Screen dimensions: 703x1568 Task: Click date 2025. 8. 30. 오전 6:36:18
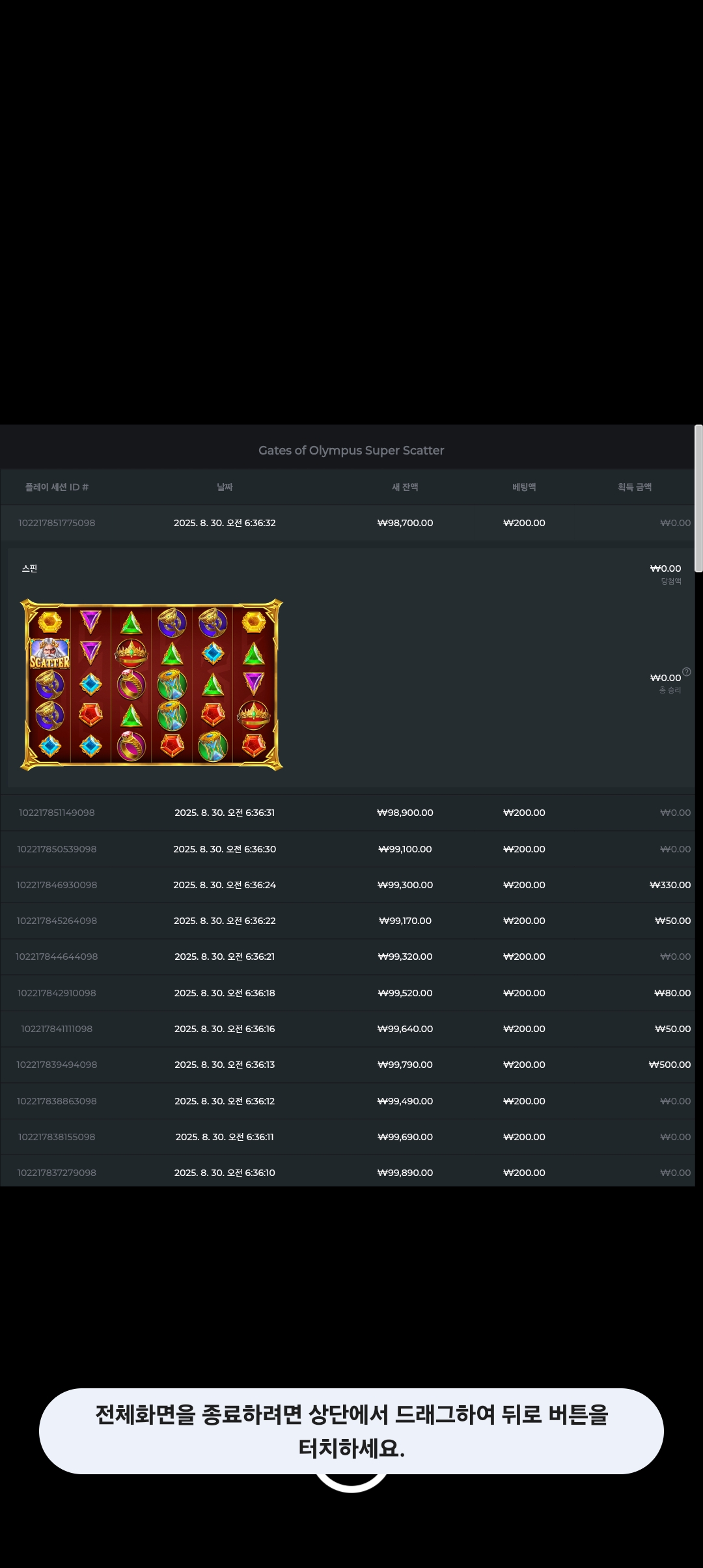point(225,993)
